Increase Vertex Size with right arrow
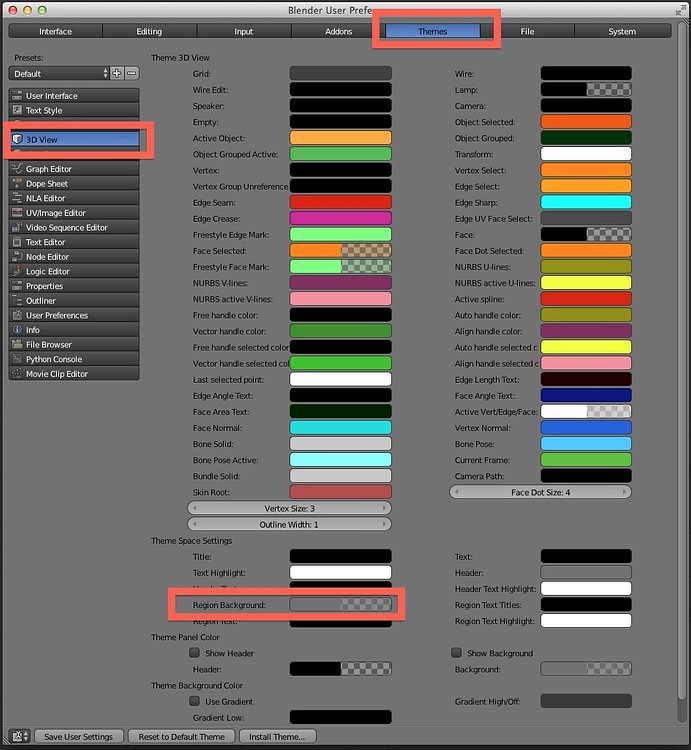The width and height of the screenshot is (691, 750). 384,508
